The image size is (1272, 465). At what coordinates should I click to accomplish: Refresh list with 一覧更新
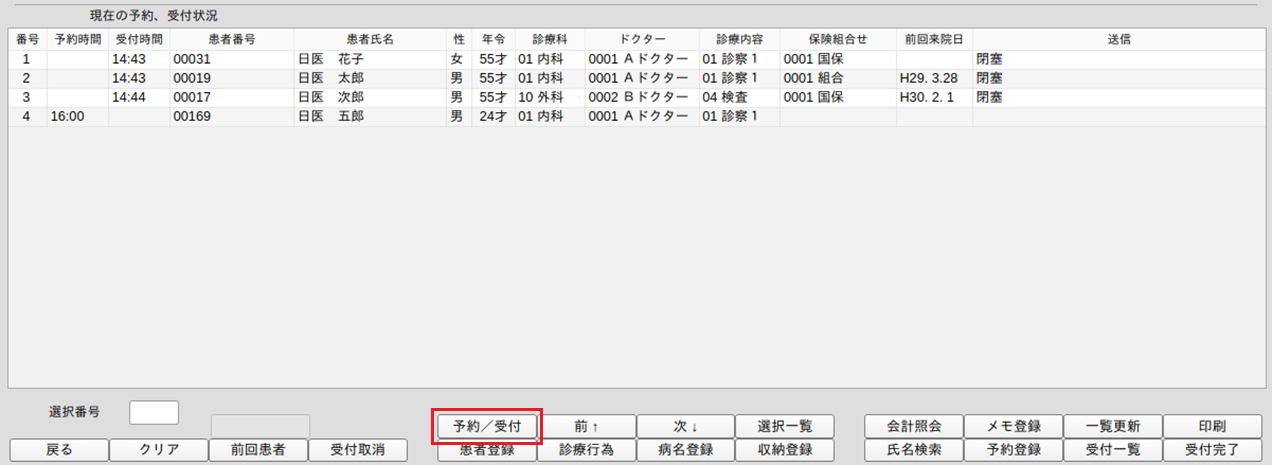click(x=1113, y=425)
